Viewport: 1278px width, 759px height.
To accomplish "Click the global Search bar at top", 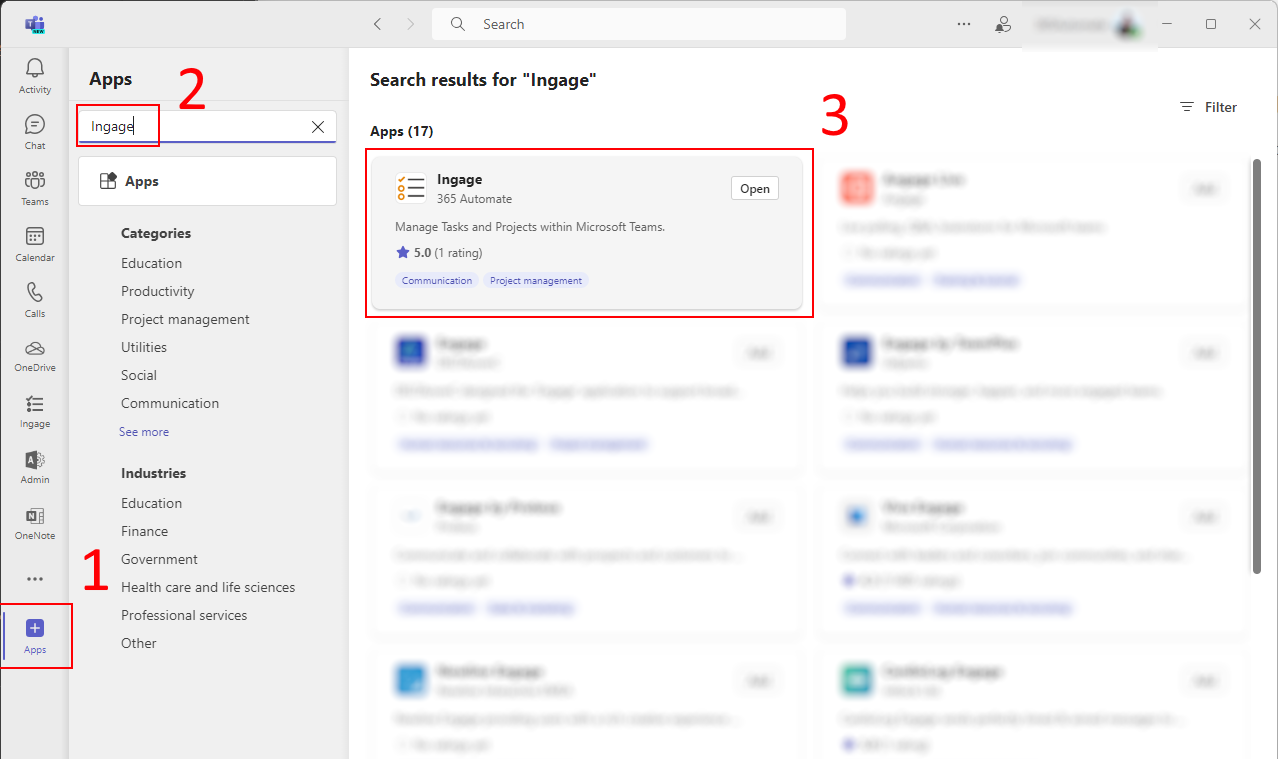I will coord(638,23).
